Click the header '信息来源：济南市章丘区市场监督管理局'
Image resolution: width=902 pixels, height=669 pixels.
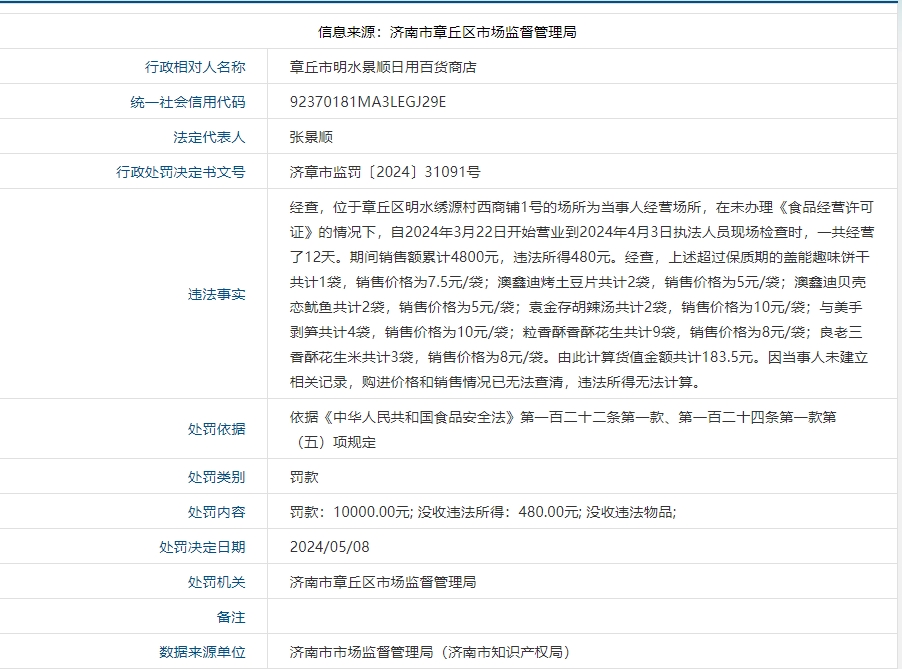[x=448, y=32]
